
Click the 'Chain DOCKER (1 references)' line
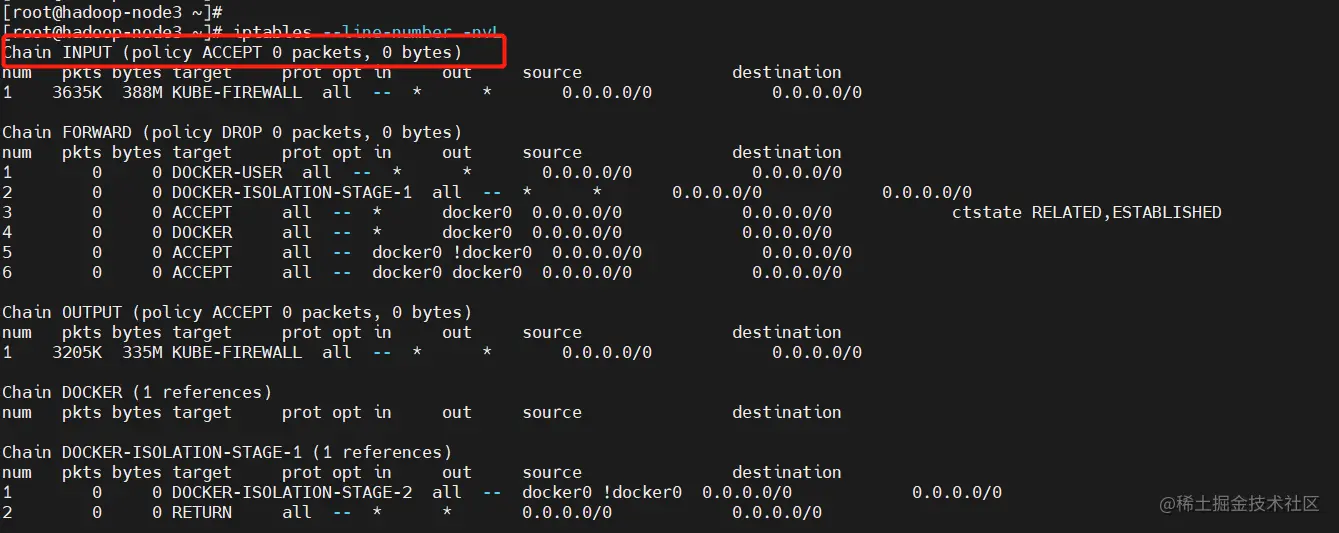click(137, 392)
